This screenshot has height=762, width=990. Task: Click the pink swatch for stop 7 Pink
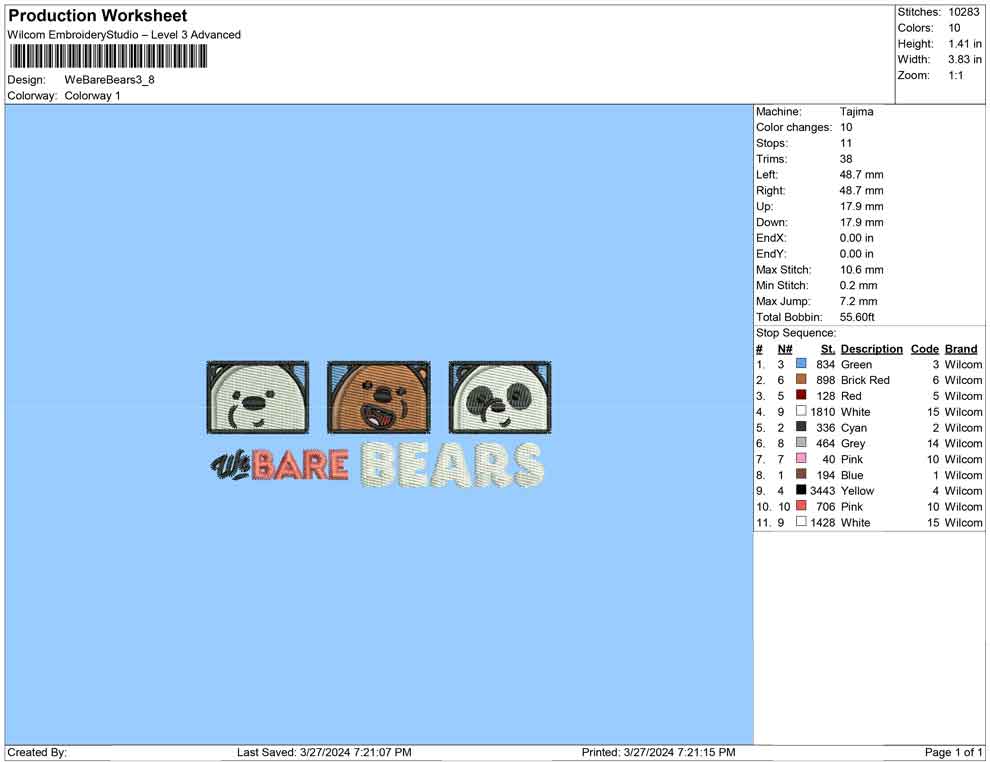[801, 458]
